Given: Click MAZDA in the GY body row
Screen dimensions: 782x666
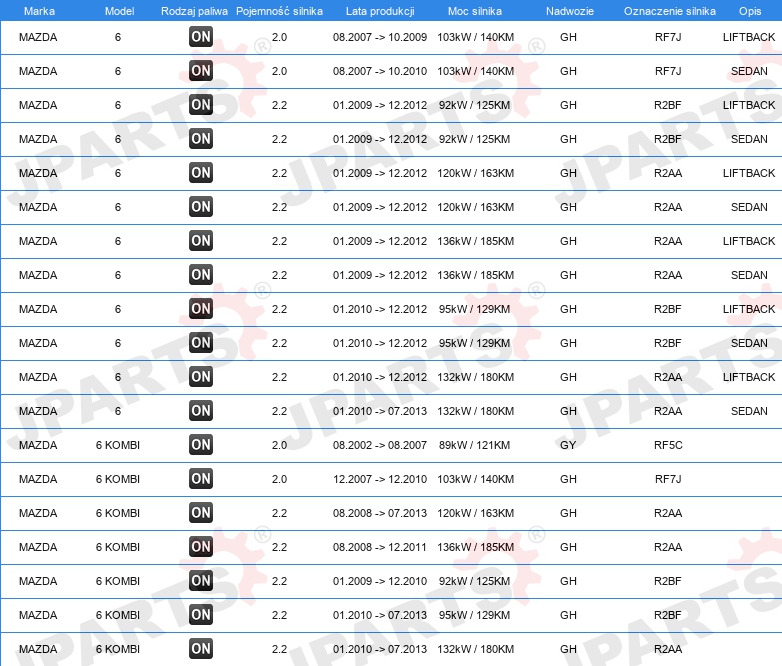Looking at the screenshot, I should [38, 445].
